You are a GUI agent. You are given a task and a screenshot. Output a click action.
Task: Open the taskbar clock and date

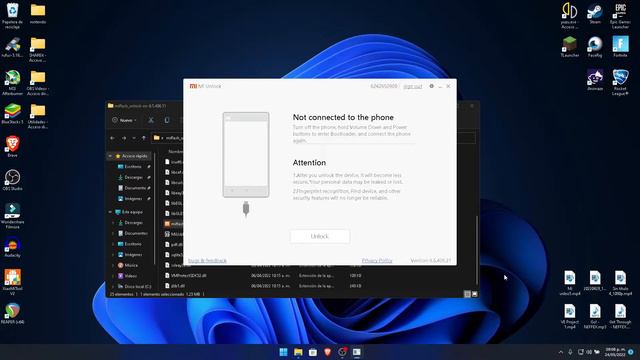[x=615, y=352]
